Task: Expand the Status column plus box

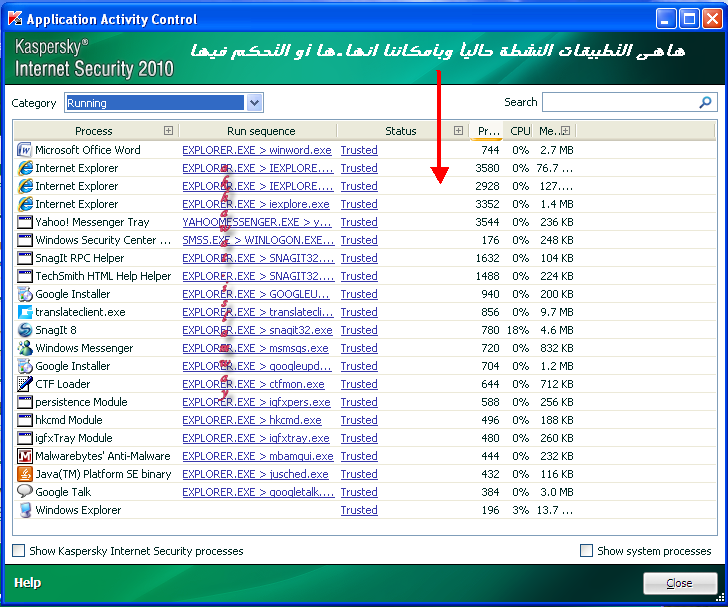Action: point(458,131)
